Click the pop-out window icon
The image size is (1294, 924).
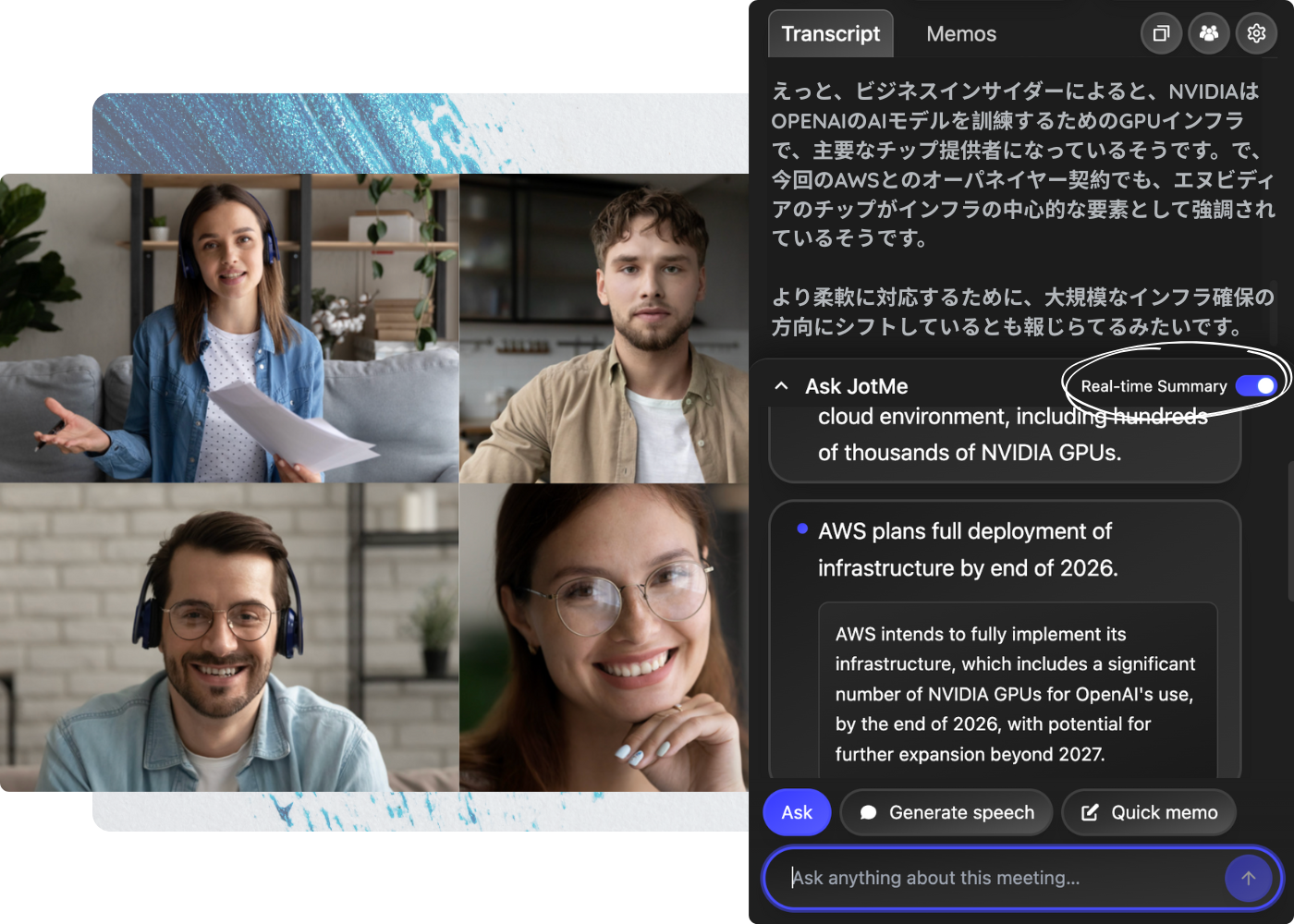coord(1161,33)
